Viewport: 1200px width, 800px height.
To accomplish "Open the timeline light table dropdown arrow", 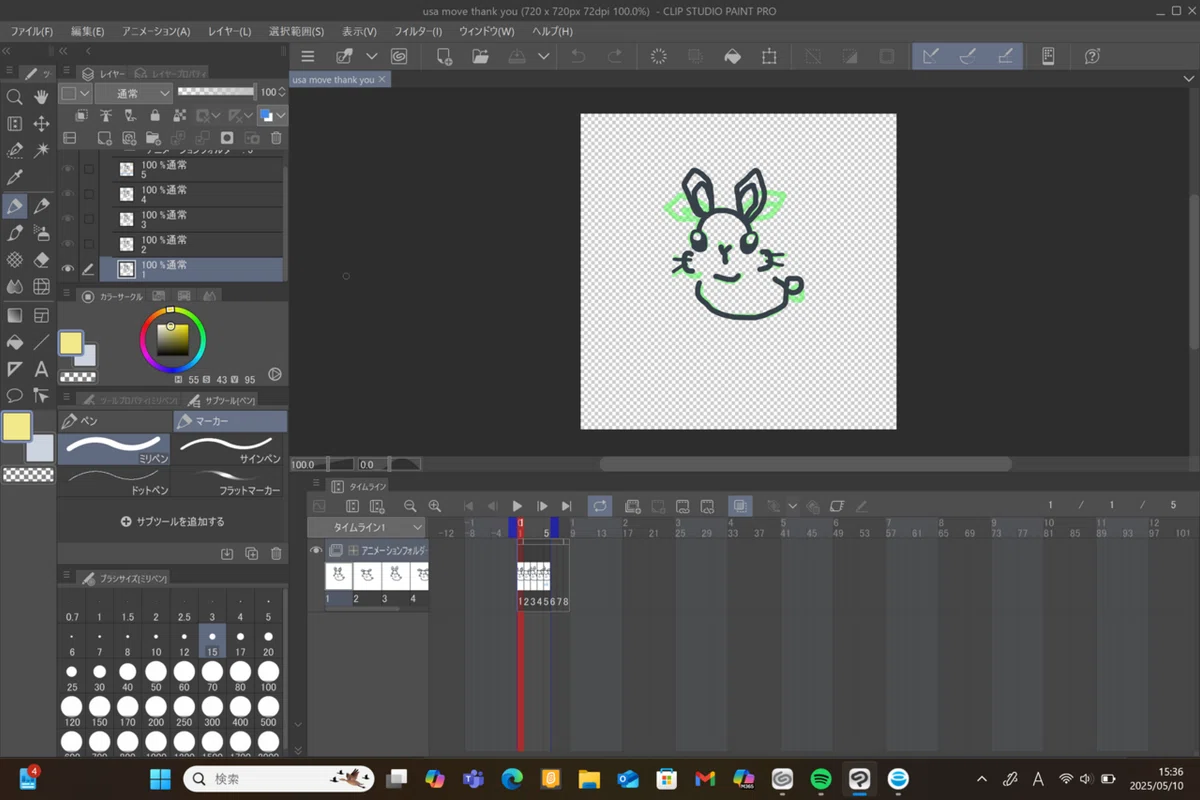I will pos(792,506).
